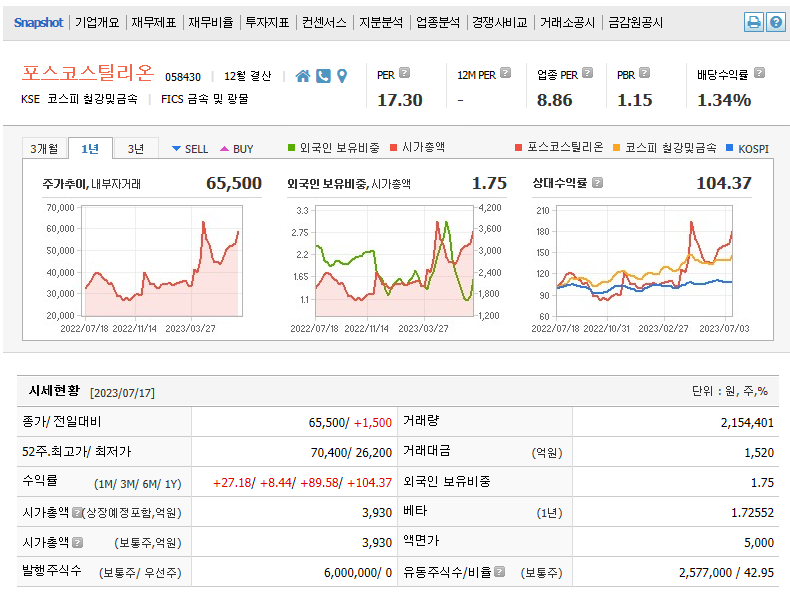Click the orange 코스피 철강및금속 legend swatch

pos(616,148)
